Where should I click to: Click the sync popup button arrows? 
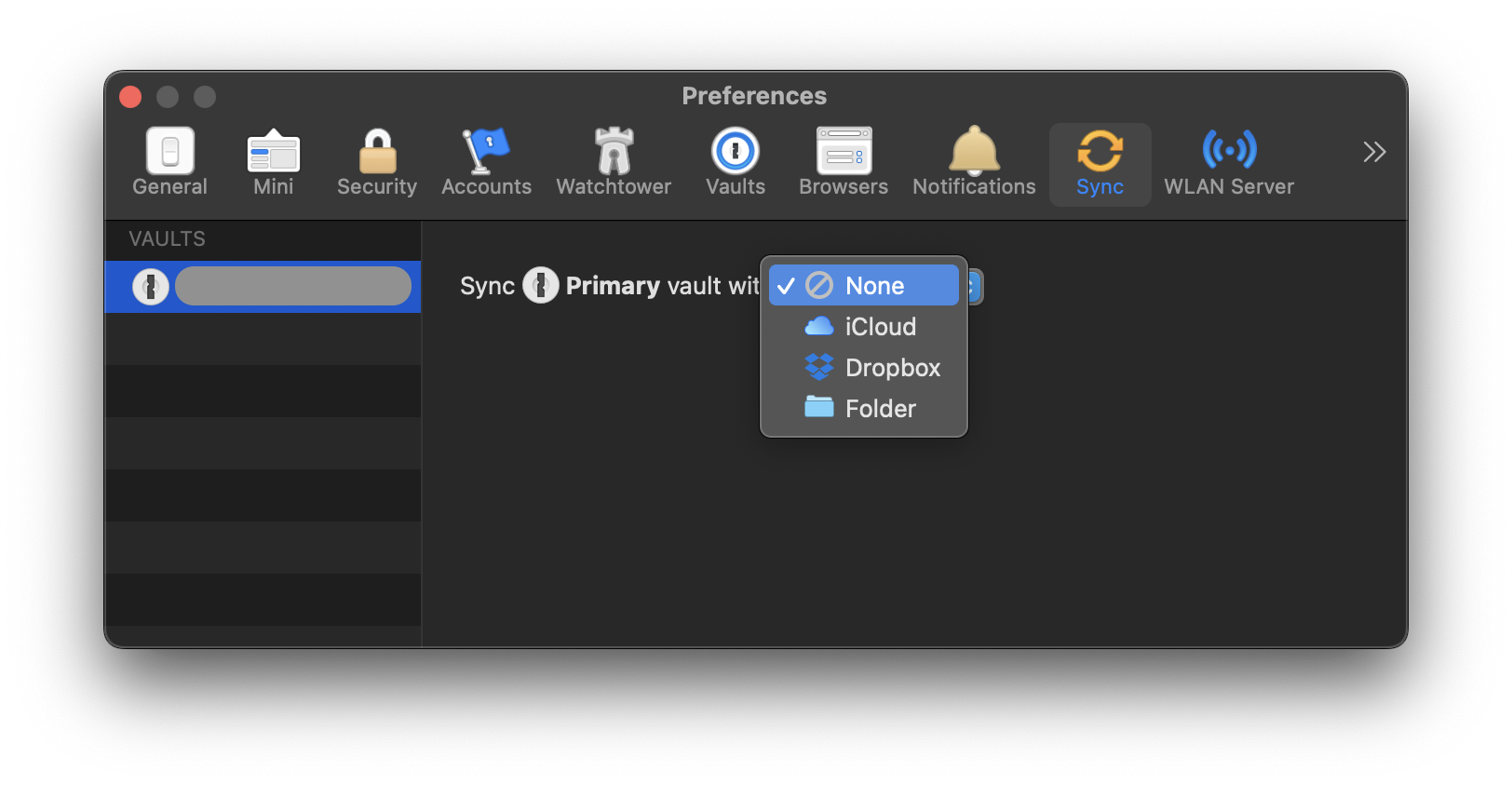(x=975, y=286)
